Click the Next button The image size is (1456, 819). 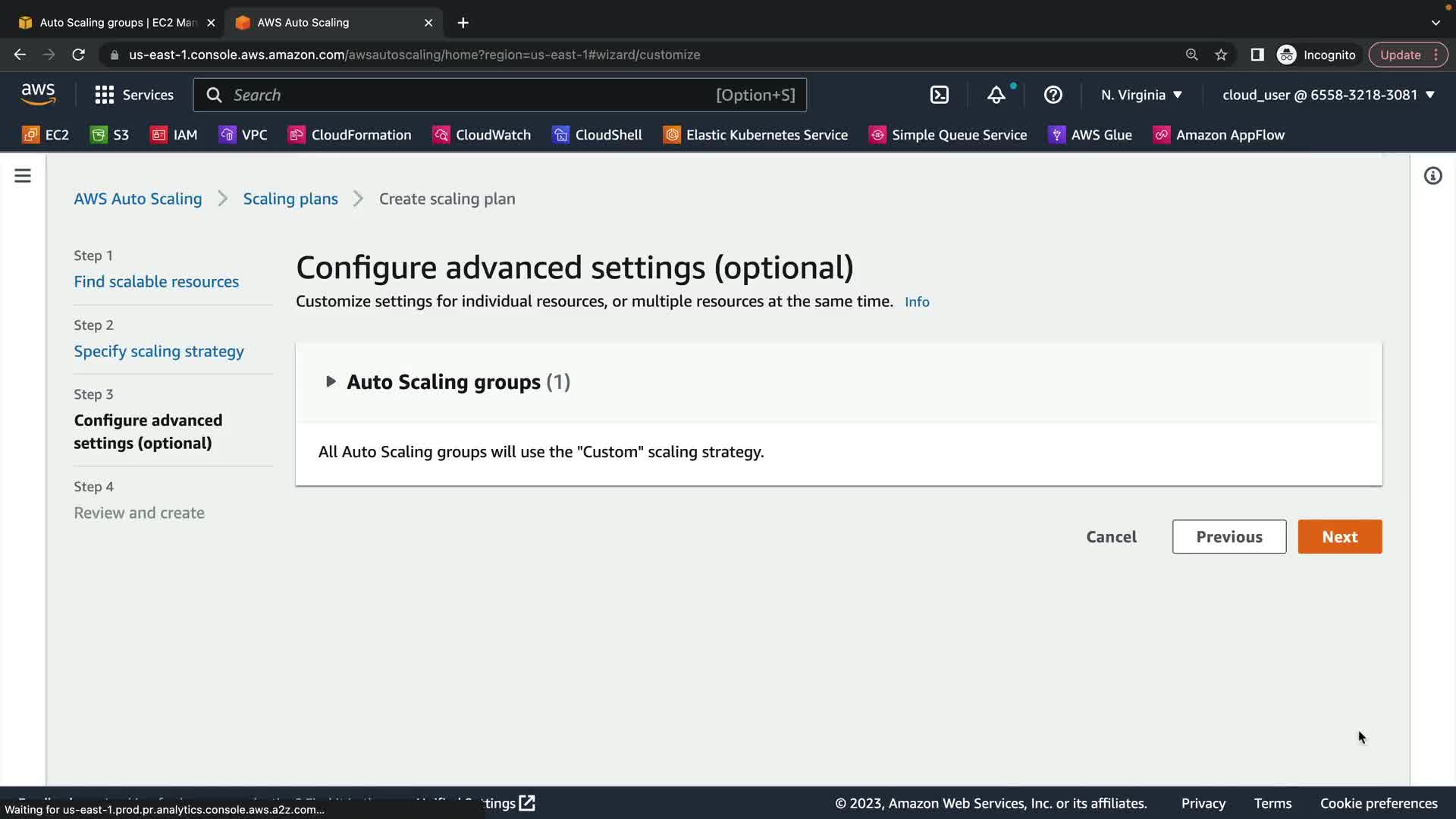pos(1339,537)
